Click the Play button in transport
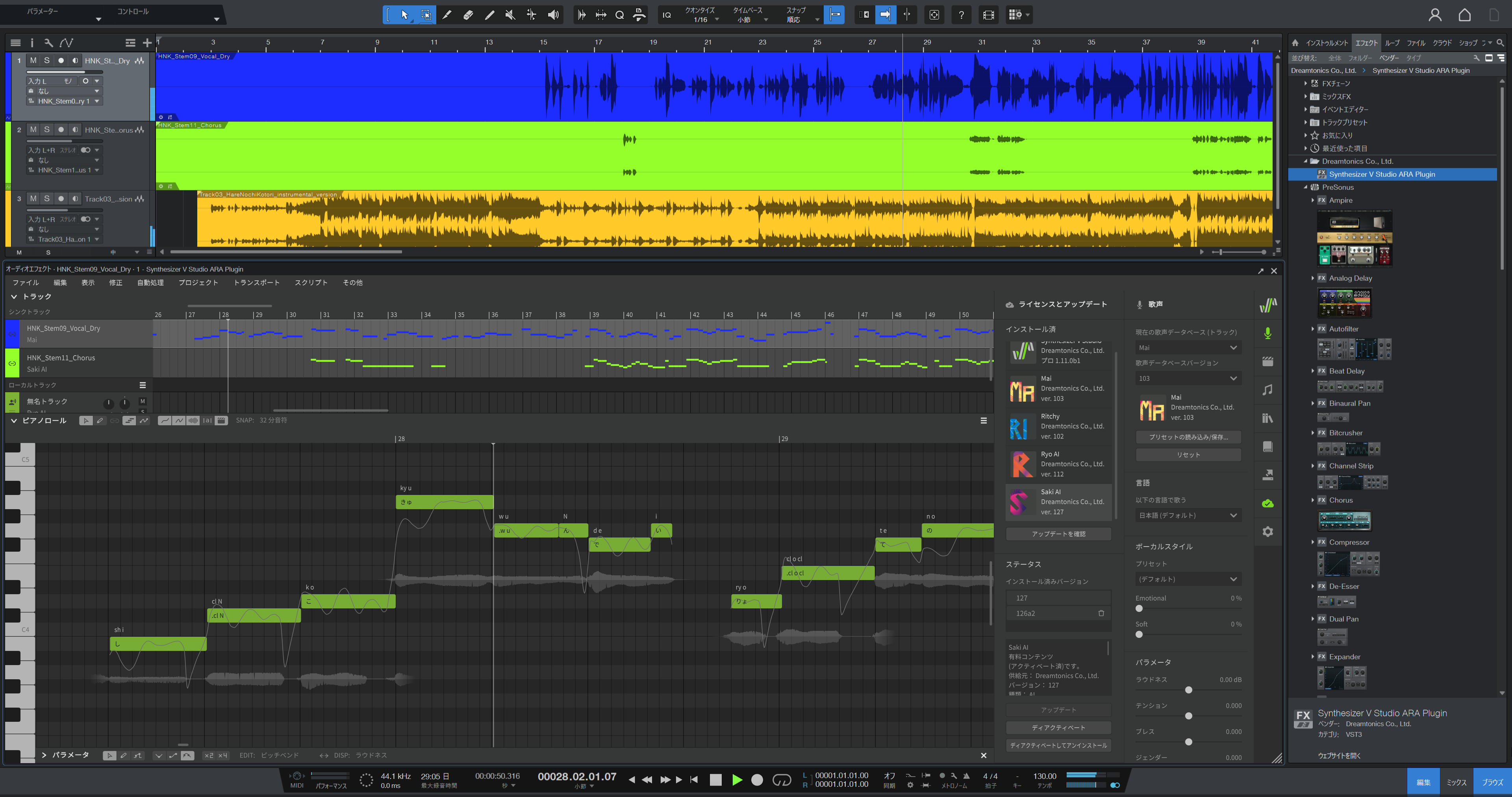This screenshot has height=797, width=1512. click(x=737, y=779)
